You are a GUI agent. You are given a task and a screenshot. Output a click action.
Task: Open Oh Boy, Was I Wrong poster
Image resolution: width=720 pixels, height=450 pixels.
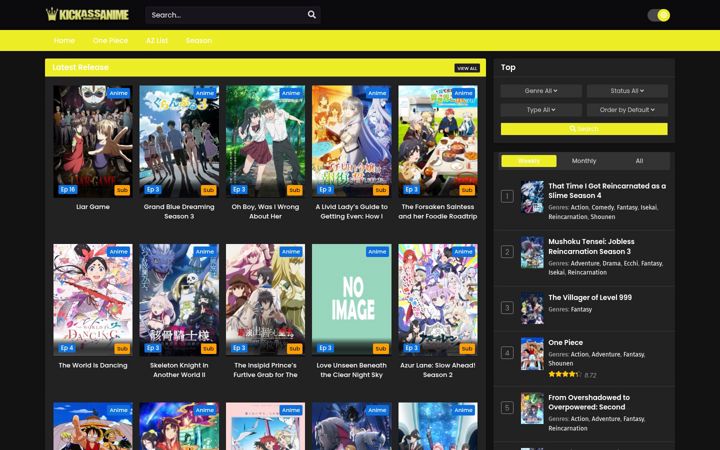point(265,141)
